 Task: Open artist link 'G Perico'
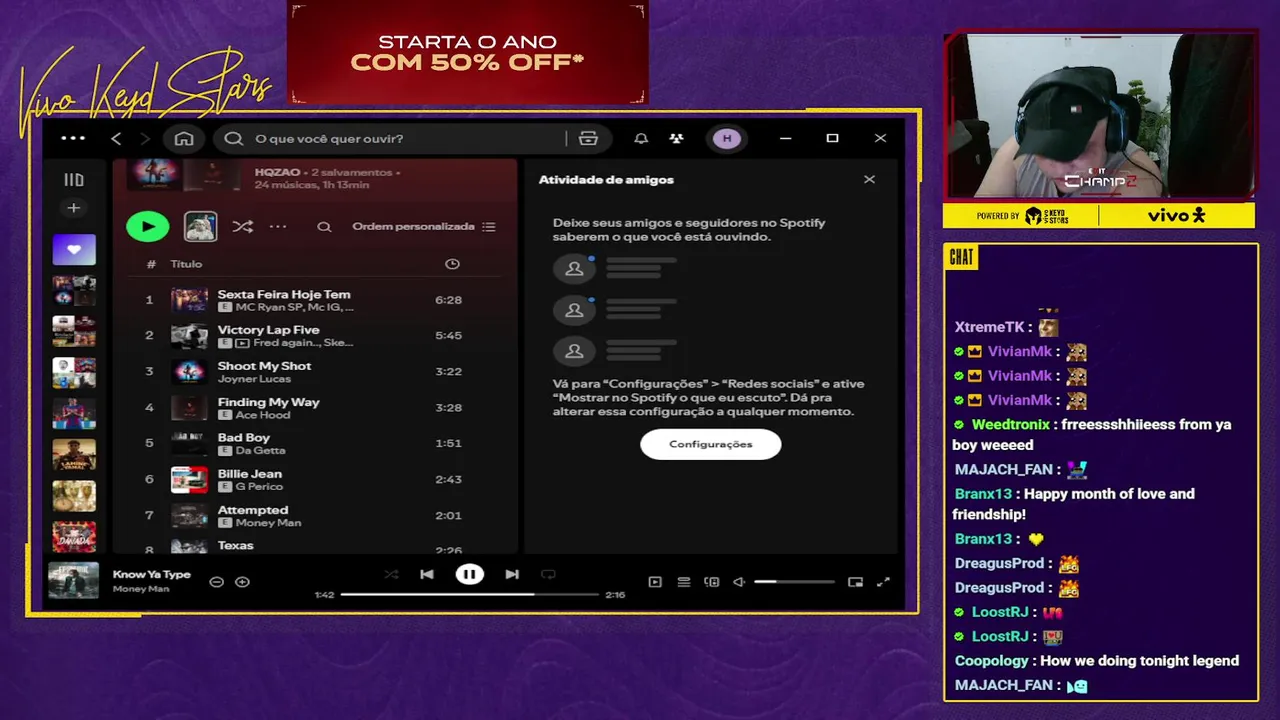(x=259, y=487)
